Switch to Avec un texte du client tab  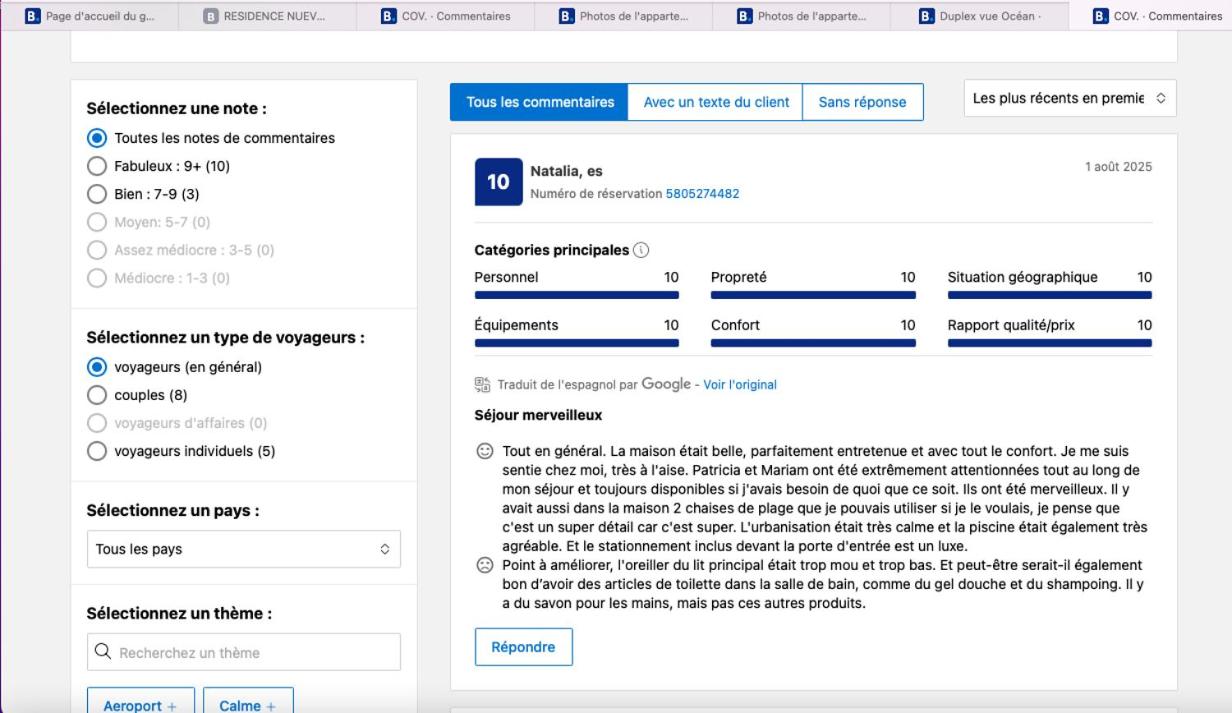point(715,102)
